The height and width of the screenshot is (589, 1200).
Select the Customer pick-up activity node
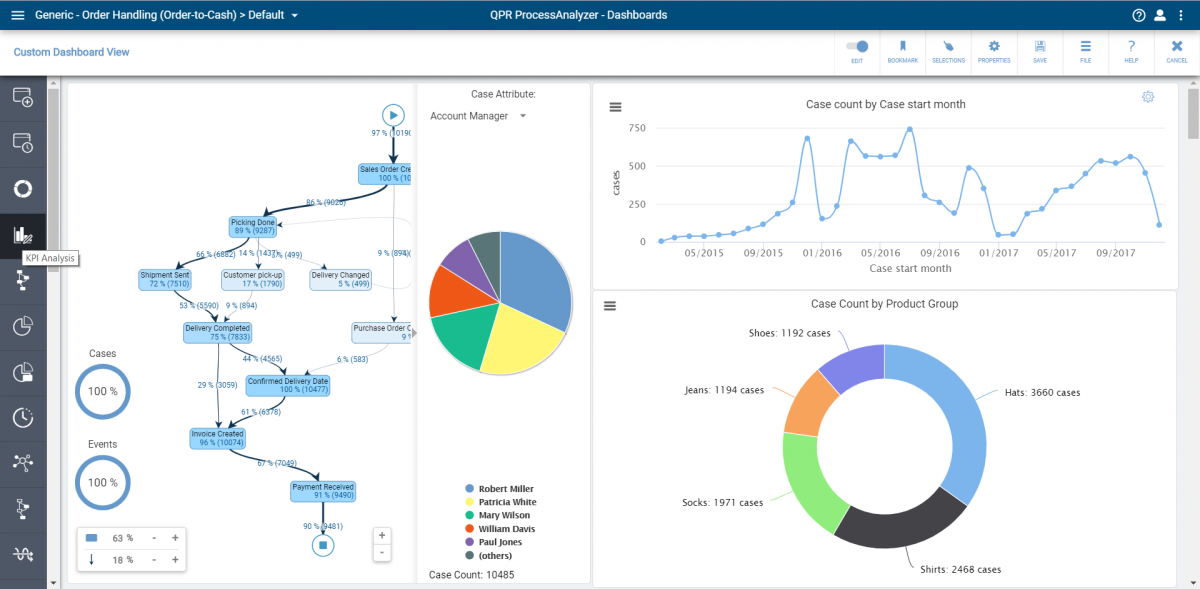253,279
